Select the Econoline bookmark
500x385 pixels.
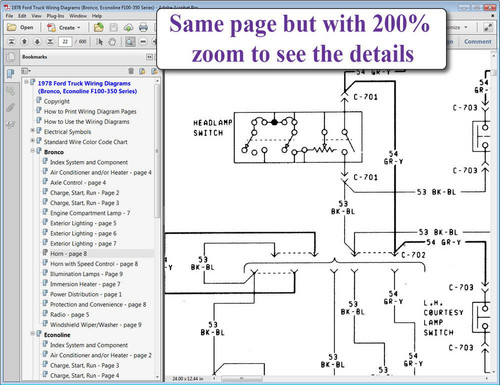(x=57, y=335)
